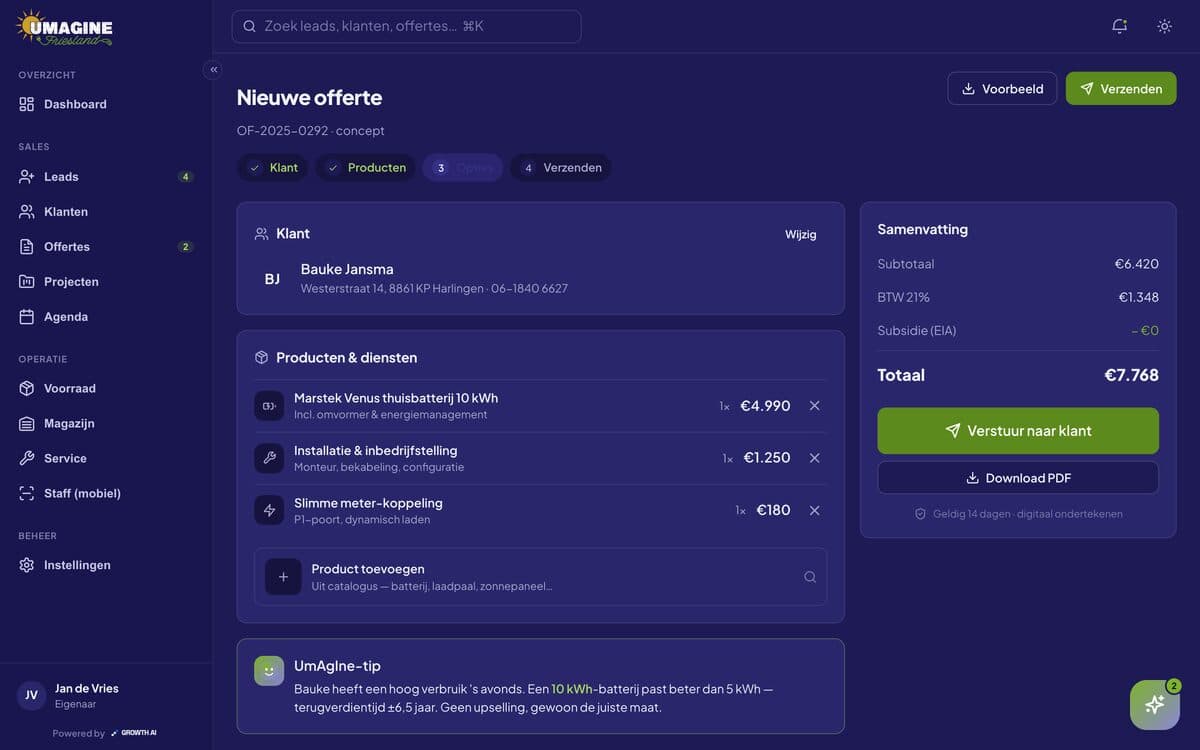The image size is (1200, 750).
Task: Click the BTW 21% label
Action: 904,297
